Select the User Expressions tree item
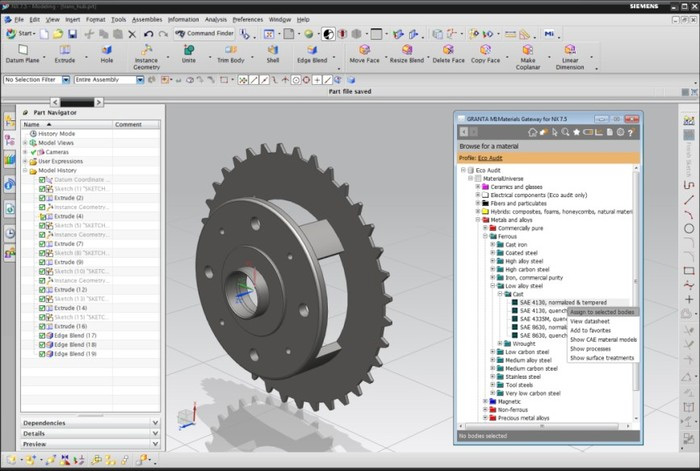This screenshot has height=471, width=700. click(60, 161)
